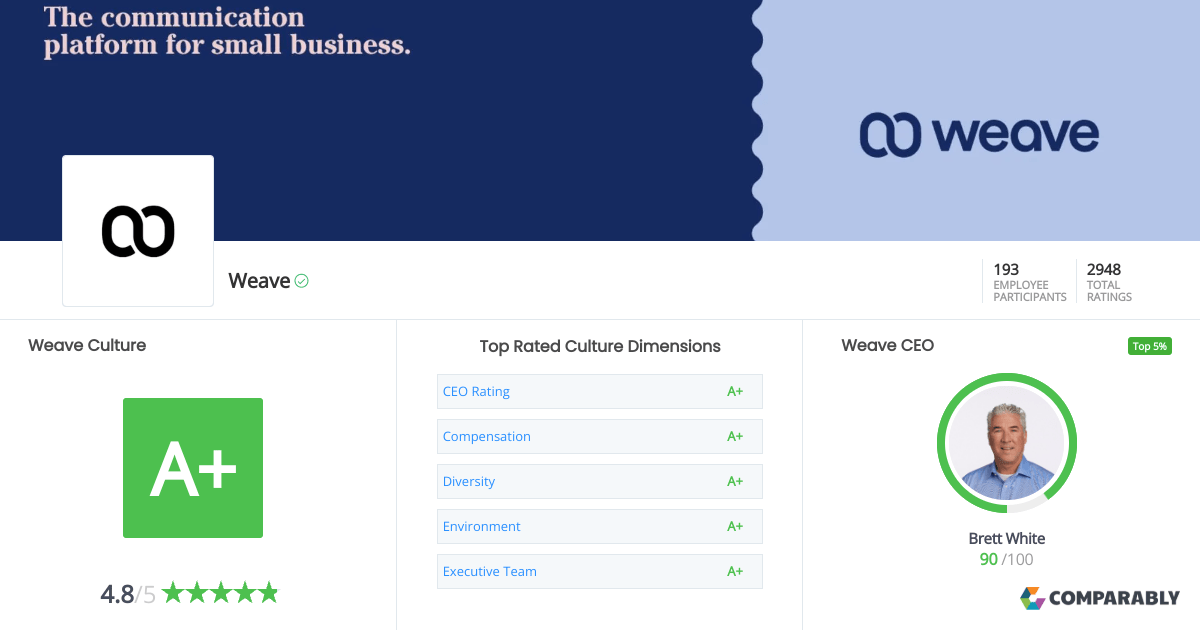Open the Environment dimension row
Image resolution: width=1200 pixels, height=630 pixels.
[x=600, y=526]
